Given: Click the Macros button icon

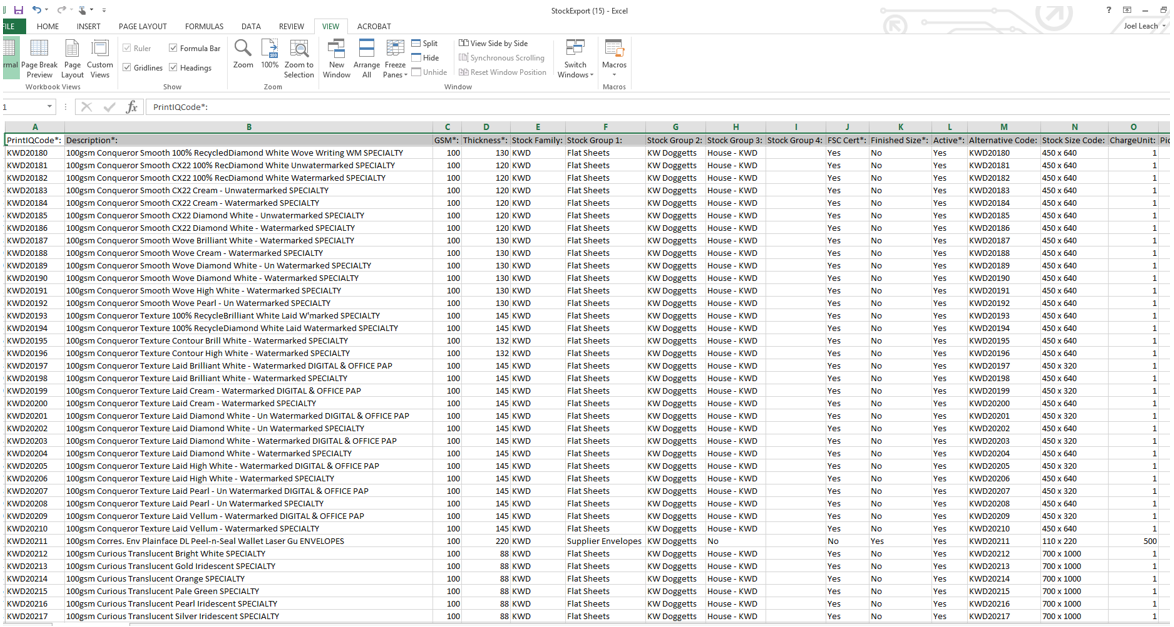Looking at the screenshot, I should pos(614,49).
